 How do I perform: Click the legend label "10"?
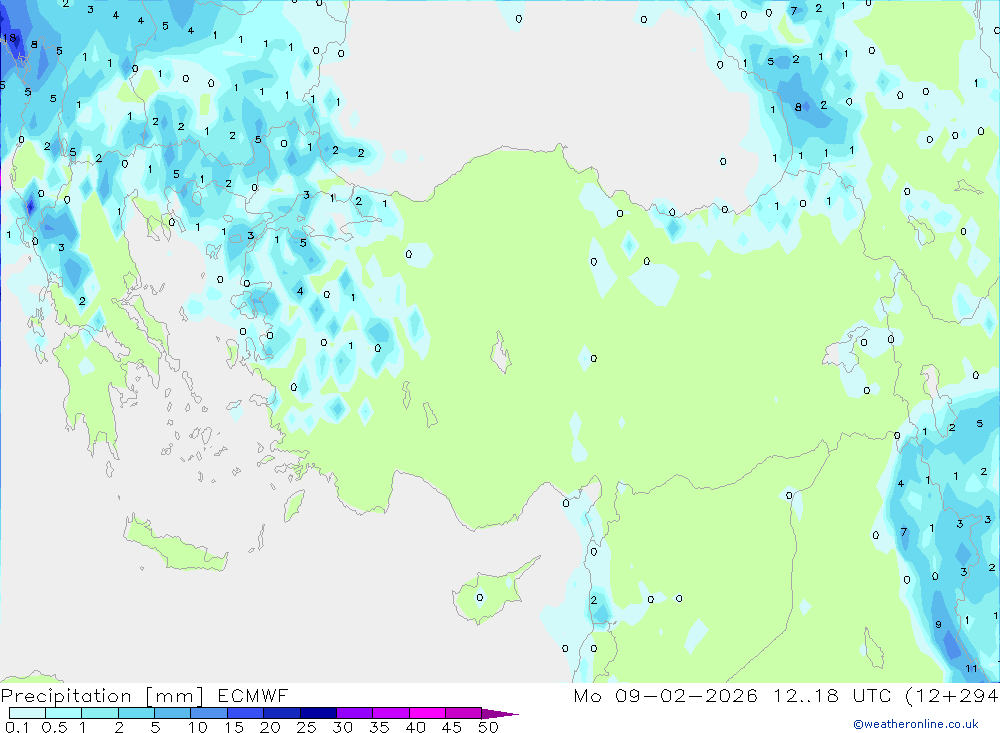[197, 727]
